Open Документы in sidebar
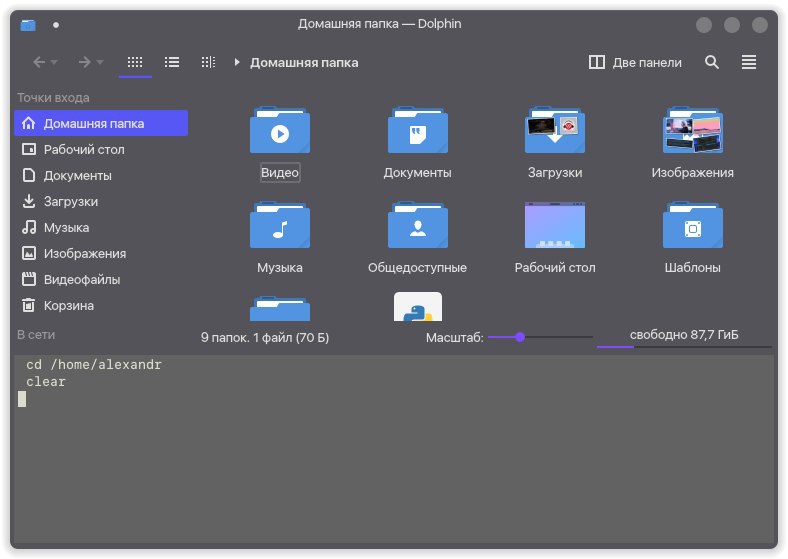788x559 pixels. pos(101,175)
